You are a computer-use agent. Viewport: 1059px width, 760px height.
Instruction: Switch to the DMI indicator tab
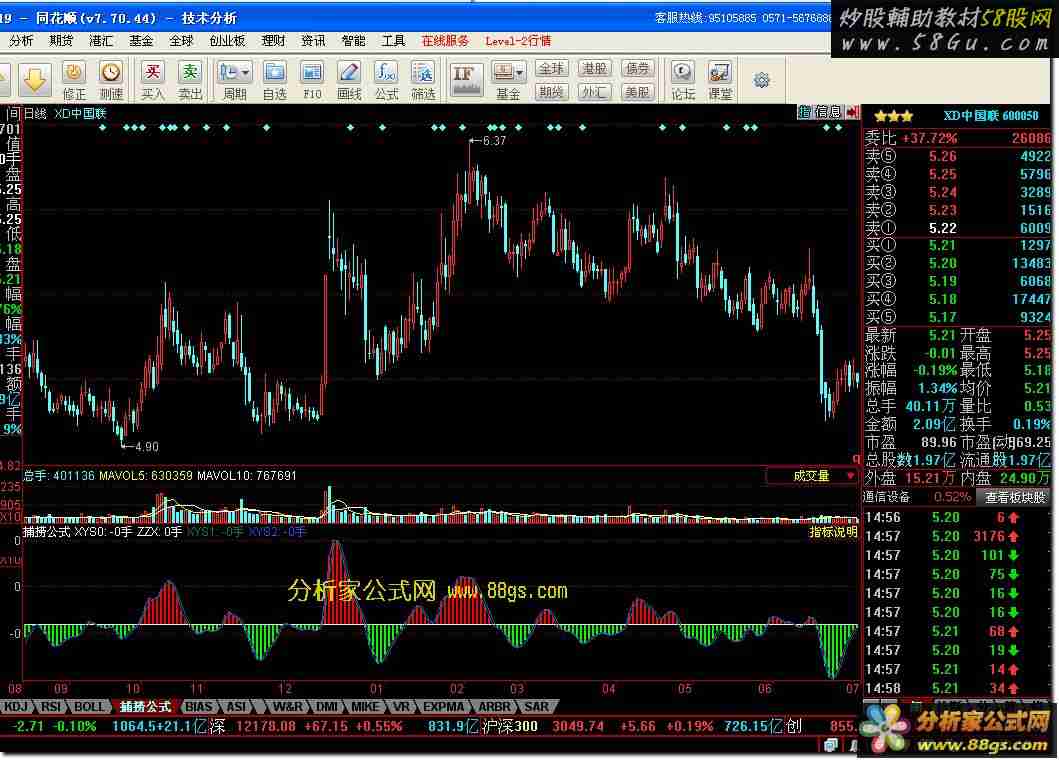click(327, 707)
